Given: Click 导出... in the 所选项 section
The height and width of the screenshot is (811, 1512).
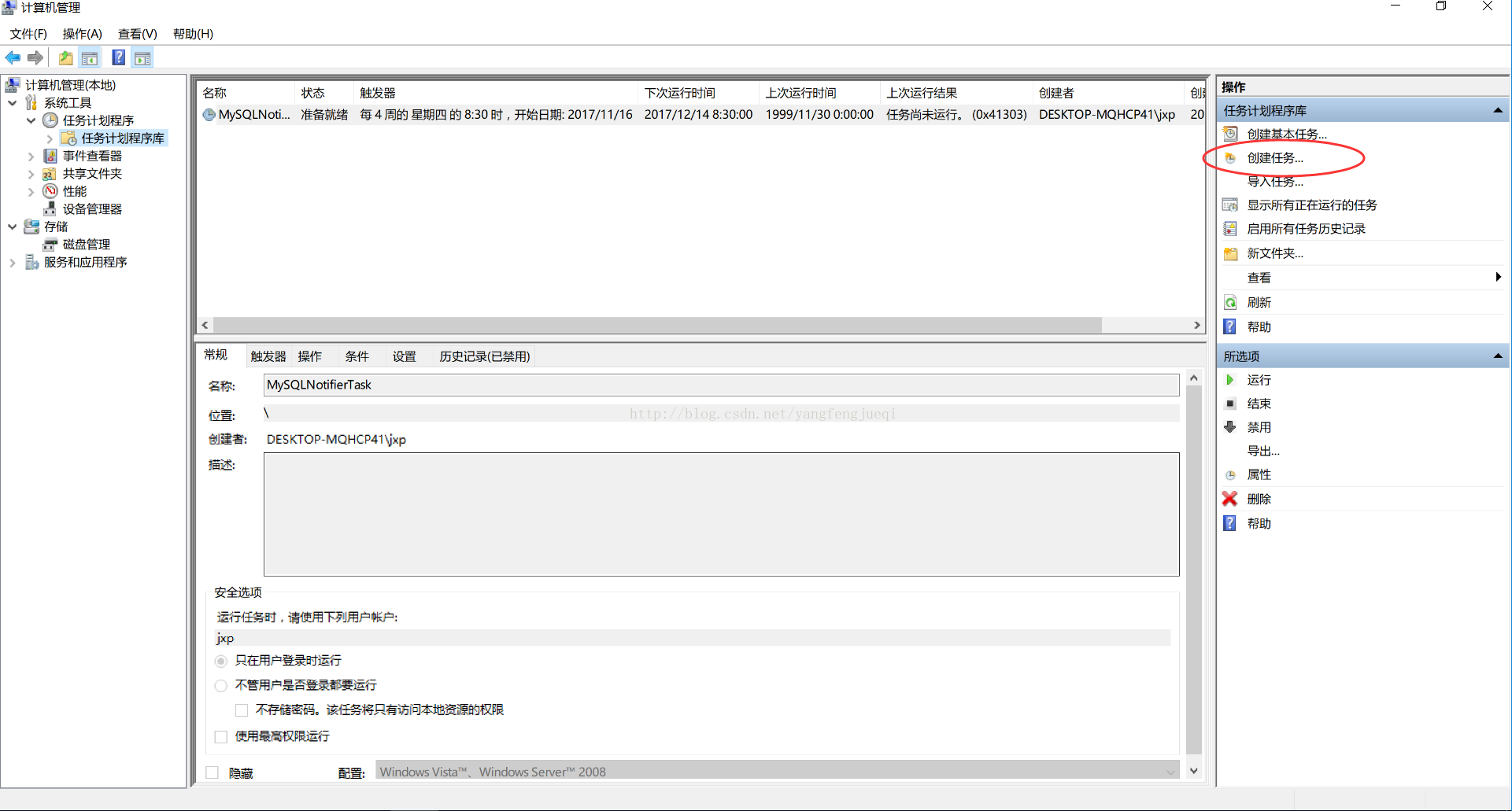Looking at the screenshot, I should point(1263,451).
